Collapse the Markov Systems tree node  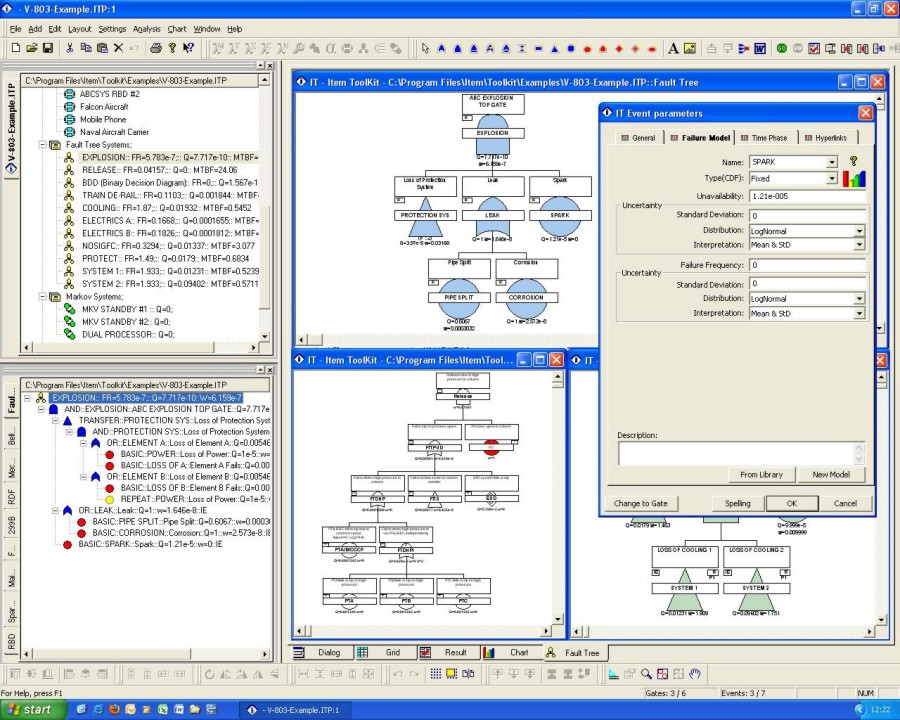click(43, 297)
